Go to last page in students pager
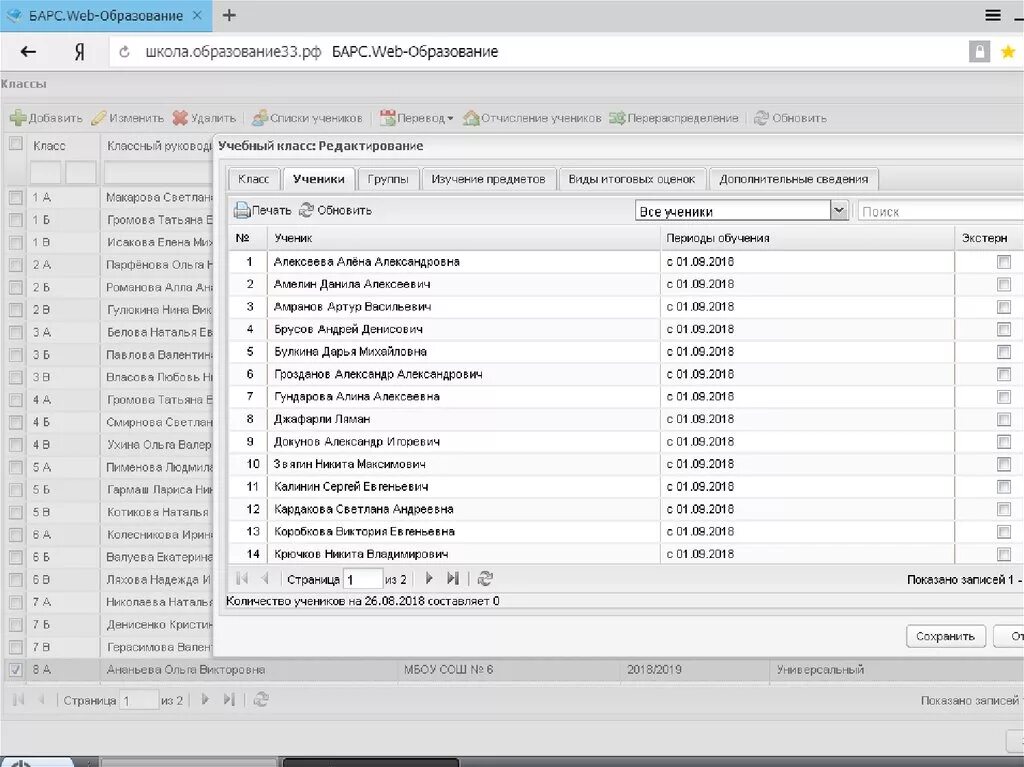The width and height of the screenshot is (1024, 767). (x=453, y=579)
